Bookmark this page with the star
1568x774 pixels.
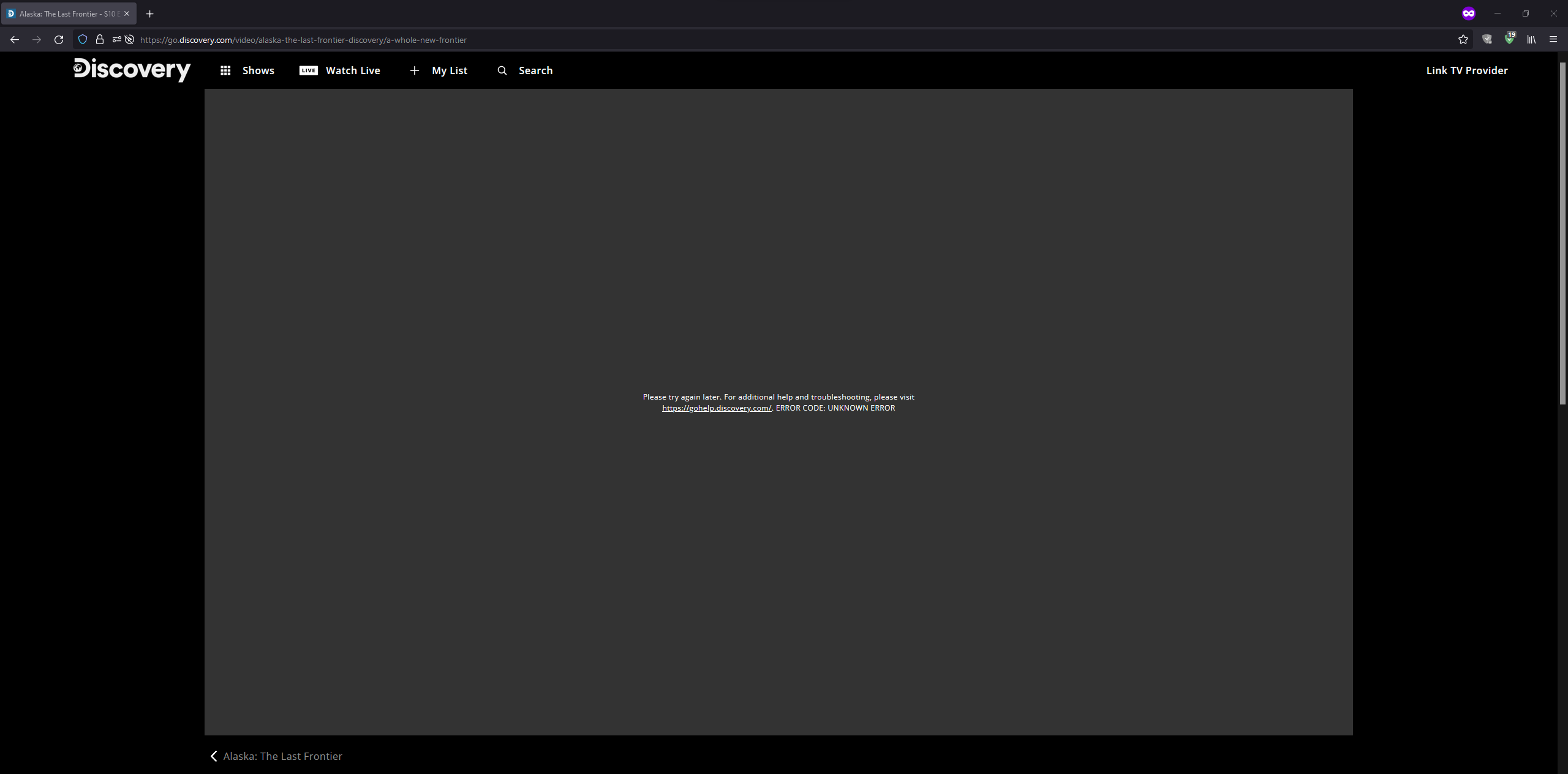pos(1463,40)
